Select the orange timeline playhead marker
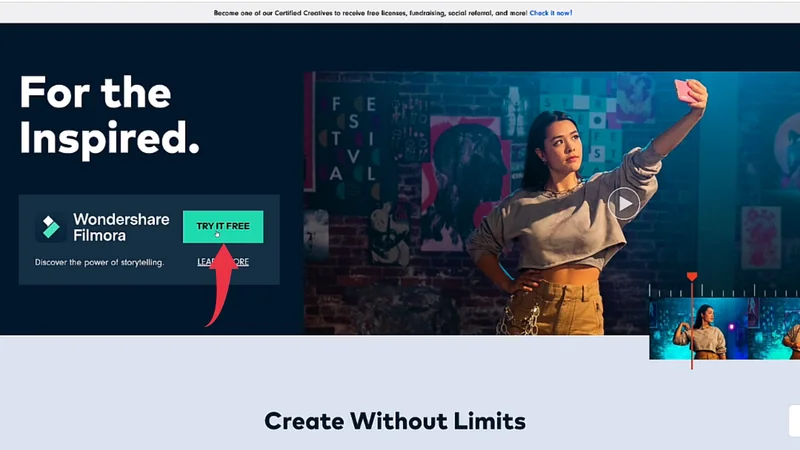Image resolution: width=800 pixels, height=450 pixels. [x=692, y=277]
